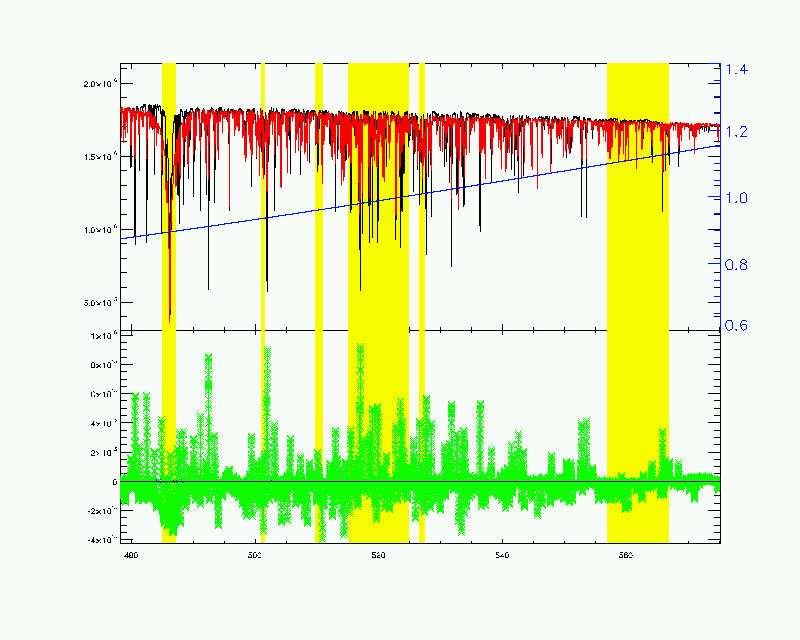Click the upper plot's 5.0×10 y-axis label

tap(101, 302)
